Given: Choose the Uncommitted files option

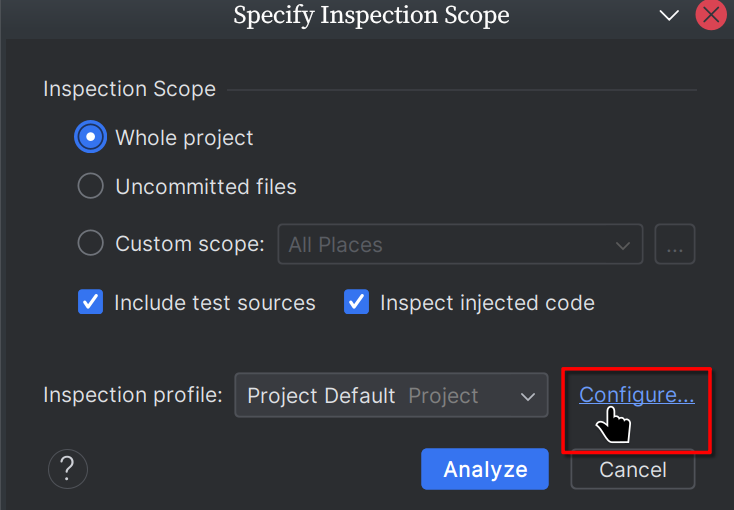Looking at the screenshot, I should click(x=91, y=187).
